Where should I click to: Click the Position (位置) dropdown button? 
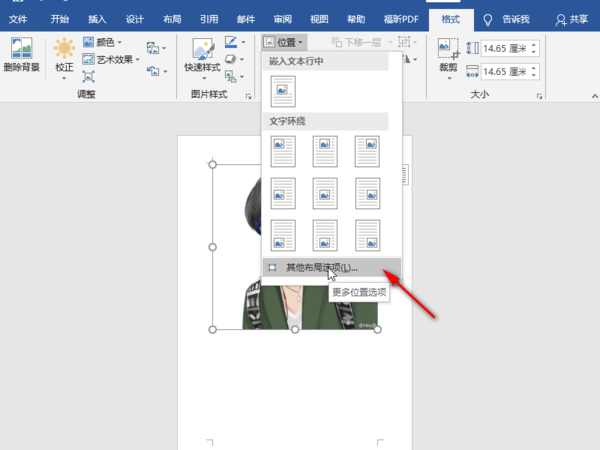click(x=284, y=42)
